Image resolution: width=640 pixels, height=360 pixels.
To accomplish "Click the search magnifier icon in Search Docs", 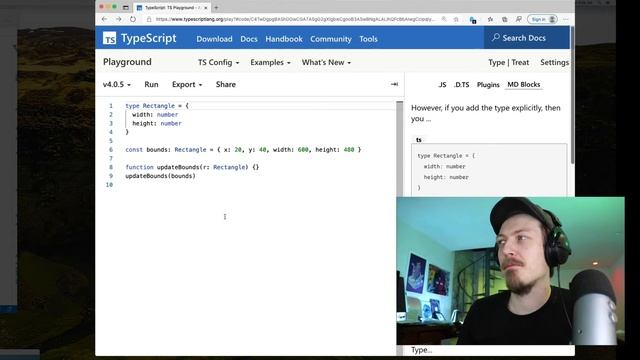I will [496, 38].
